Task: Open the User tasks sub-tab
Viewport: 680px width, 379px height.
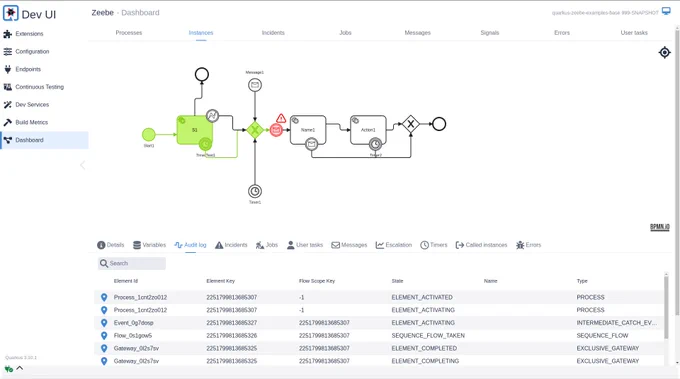Action: (305, 245)
